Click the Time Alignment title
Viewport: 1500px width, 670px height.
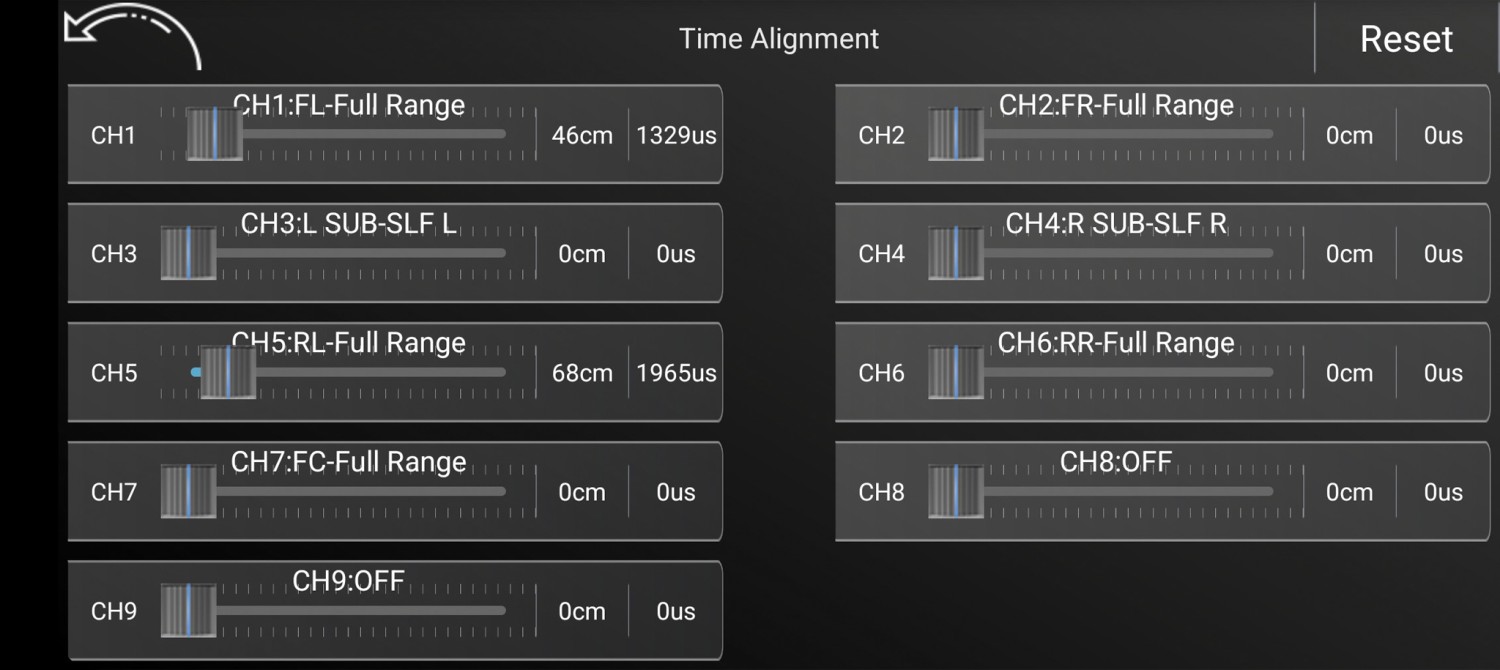click(x=779, y=39)
